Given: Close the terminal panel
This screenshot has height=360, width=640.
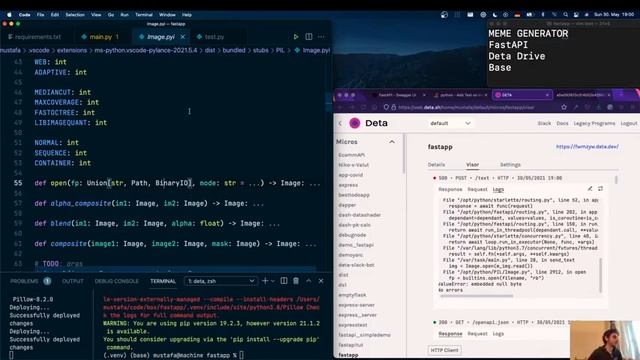Looking at the screenshot, I should tap(321, 281).
